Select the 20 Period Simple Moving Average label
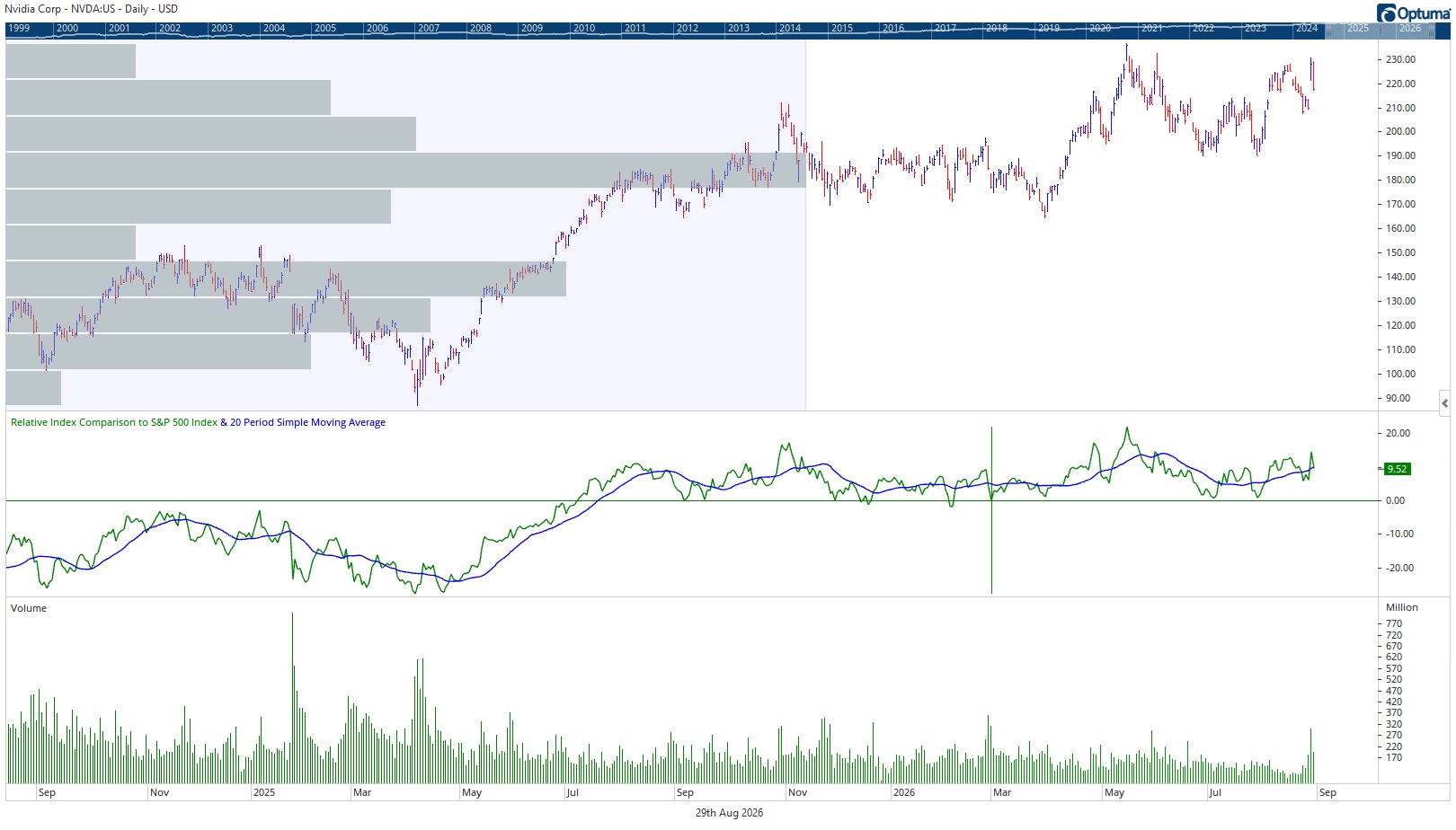 pyautogui.click(x=307, y=422)
